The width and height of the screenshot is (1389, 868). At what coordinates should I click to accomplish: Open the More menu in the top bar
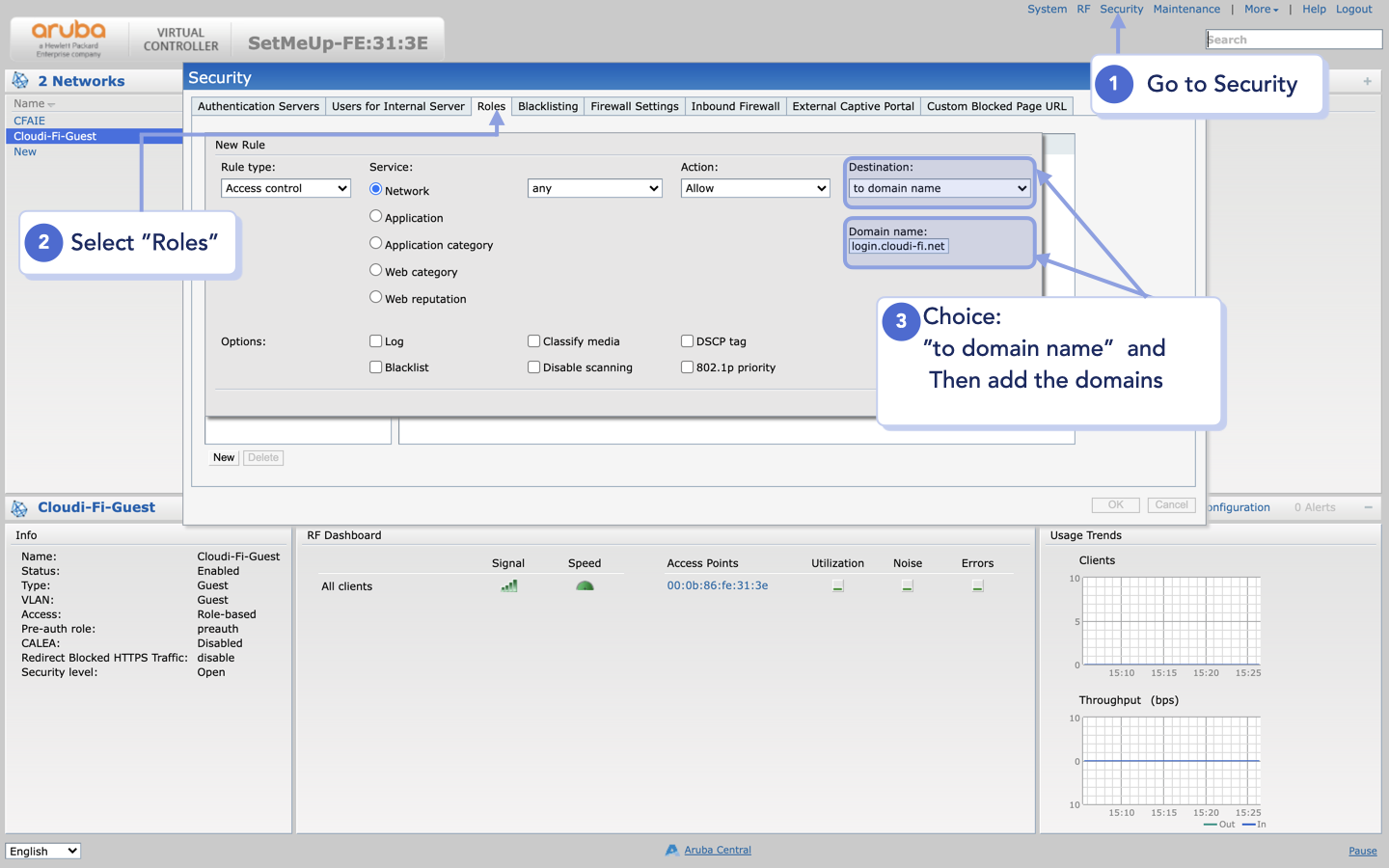click(x=1259, y=9)
